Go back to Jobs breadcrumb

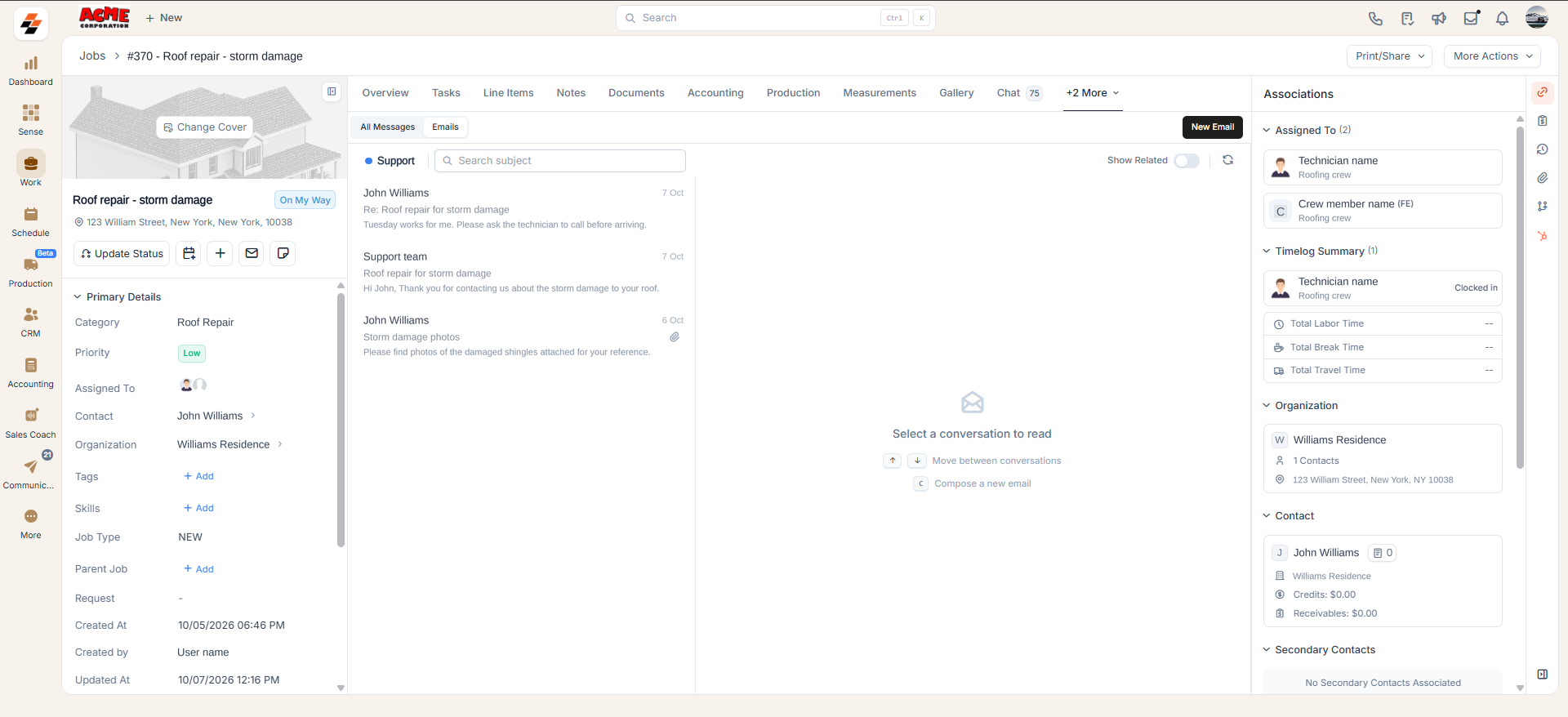pos(92,56)
